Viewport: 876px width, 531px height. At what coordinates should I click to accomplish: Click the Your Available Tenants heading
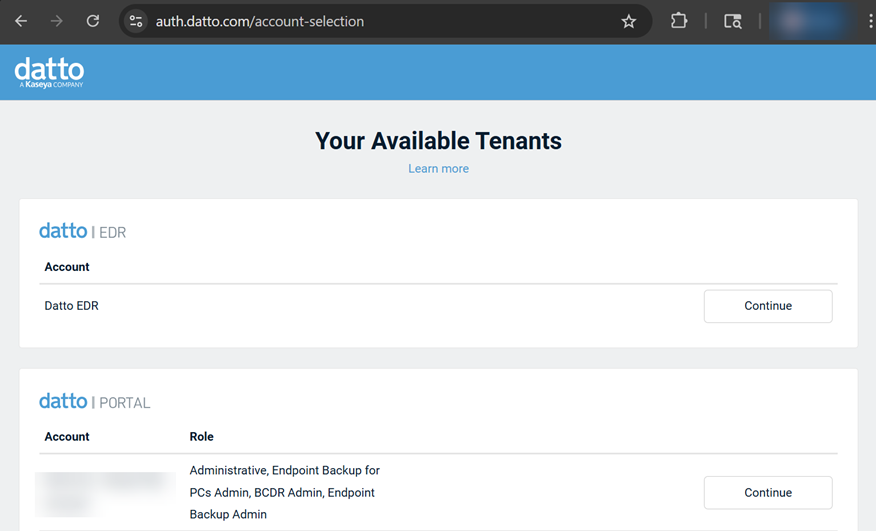[438, 141]
